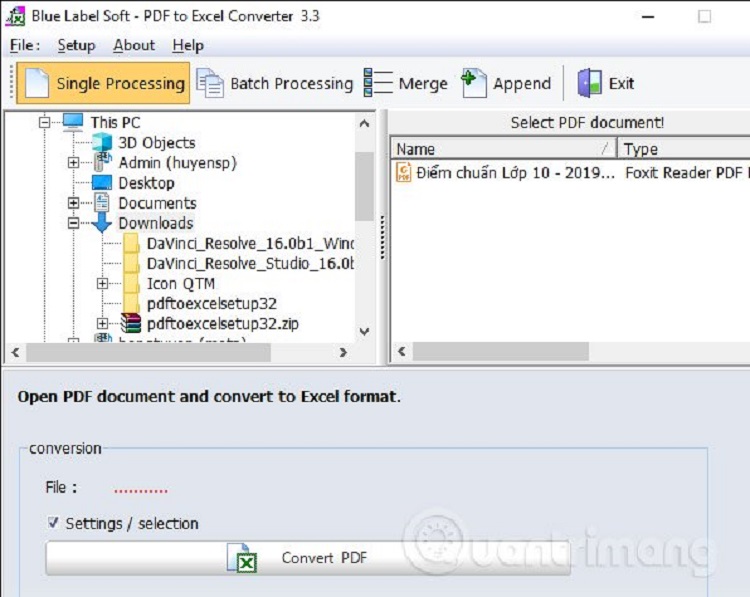Click the DaVinci_Resolve_Studio folder icon
750x597 pixels.
[x=131, y=263]
